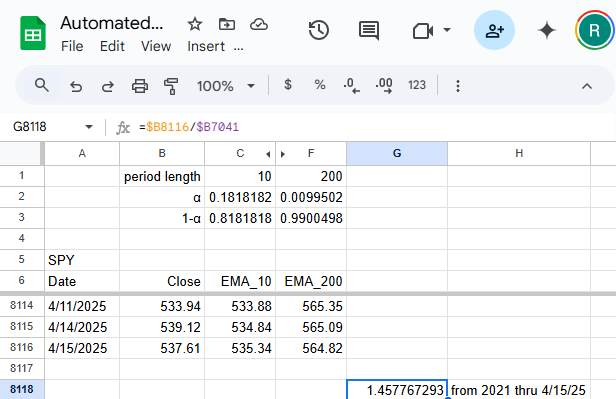Select close value 533.94
The image size is (616, 399).
pos(162,306)
